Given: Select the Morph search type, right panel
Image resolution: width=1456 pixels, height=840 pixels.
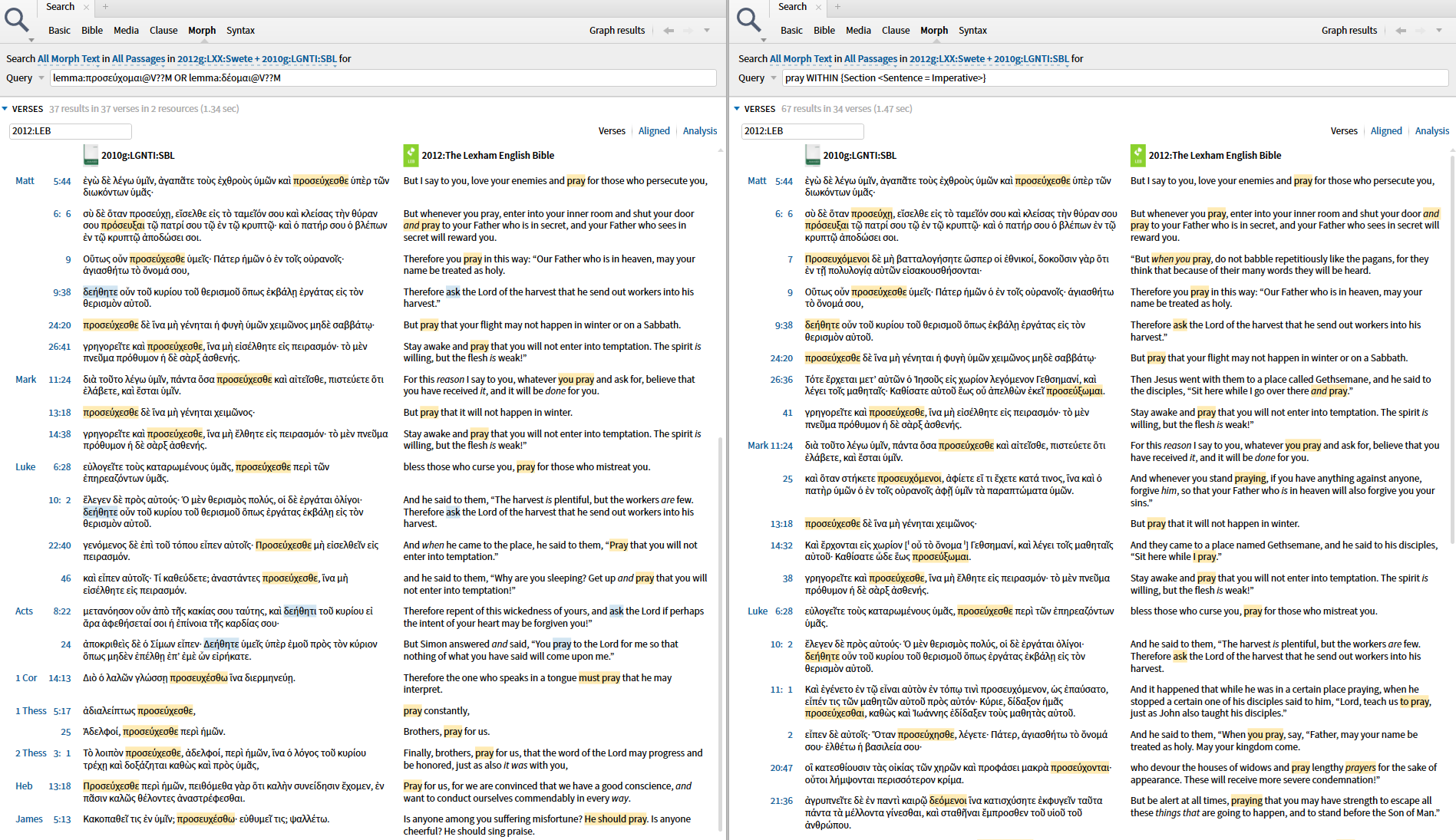Looking at the screenshot, I should point(934,31).
